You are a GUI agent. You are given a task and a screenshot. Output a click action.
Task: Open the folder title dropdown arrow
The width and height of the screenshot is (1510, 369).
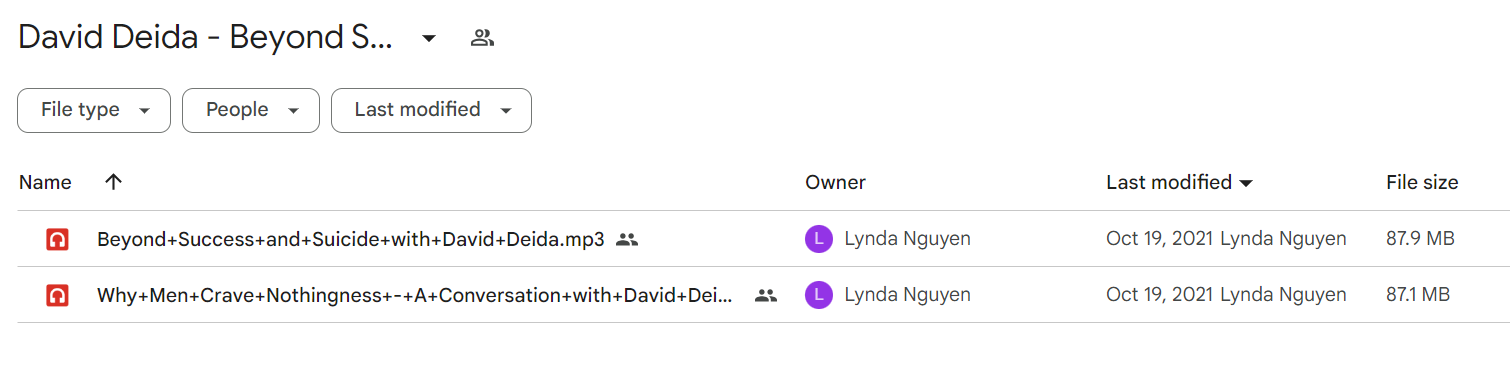(x=429, y=39)
